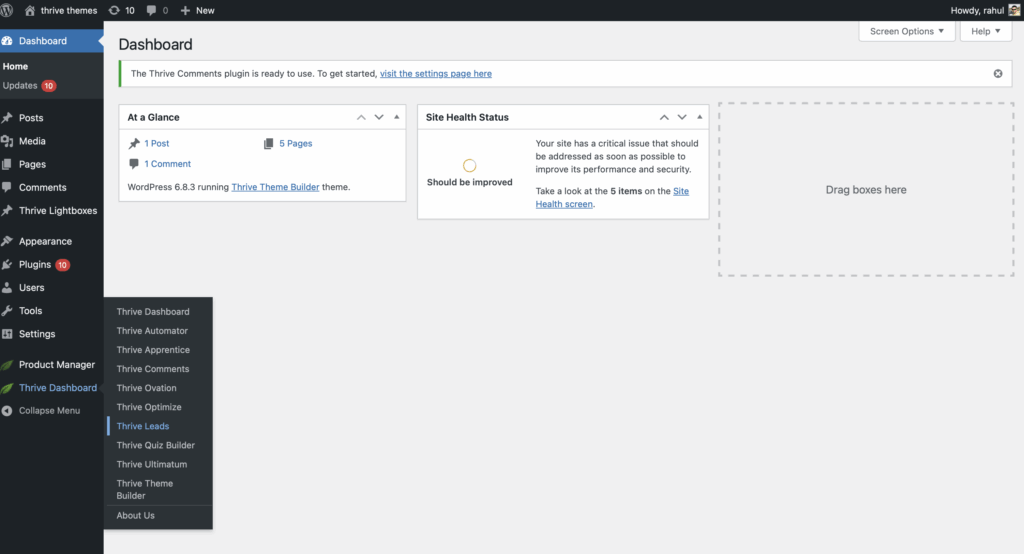1024x554 pixels.
Task: Open rahul's user avatar in admin bar
Action: pos(1011,10)
